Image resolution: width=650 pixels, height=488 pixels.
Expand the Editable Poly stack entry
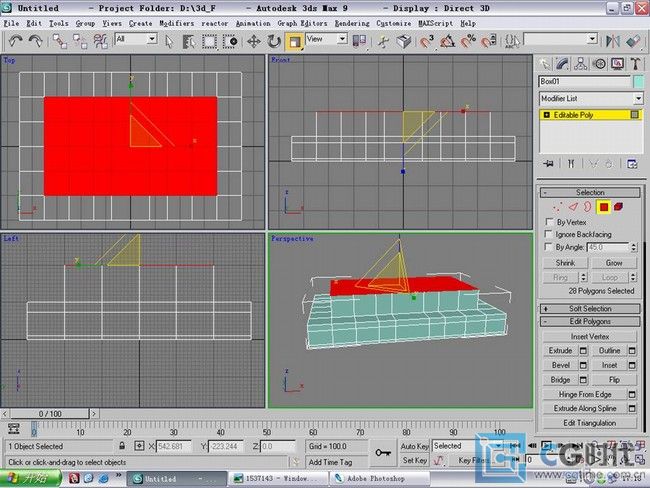click(x=547, y=115)
